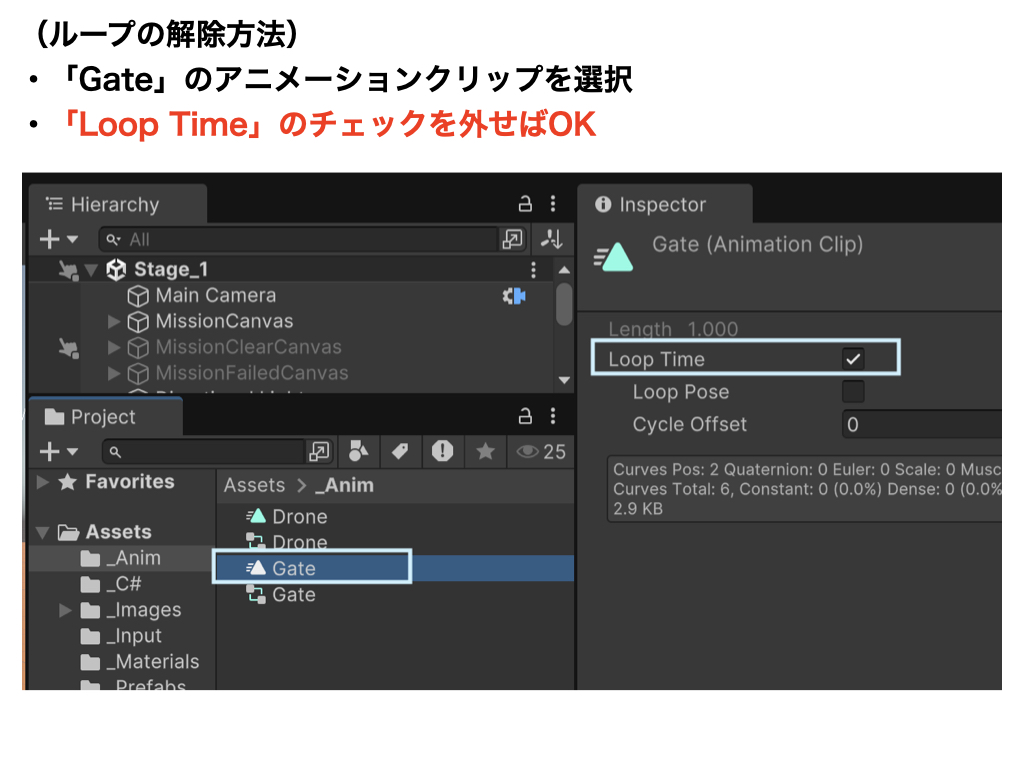This screenshot has height=768, width=1024.
Task: Click the Assets breadcrumb link
Action: (254, 485)
